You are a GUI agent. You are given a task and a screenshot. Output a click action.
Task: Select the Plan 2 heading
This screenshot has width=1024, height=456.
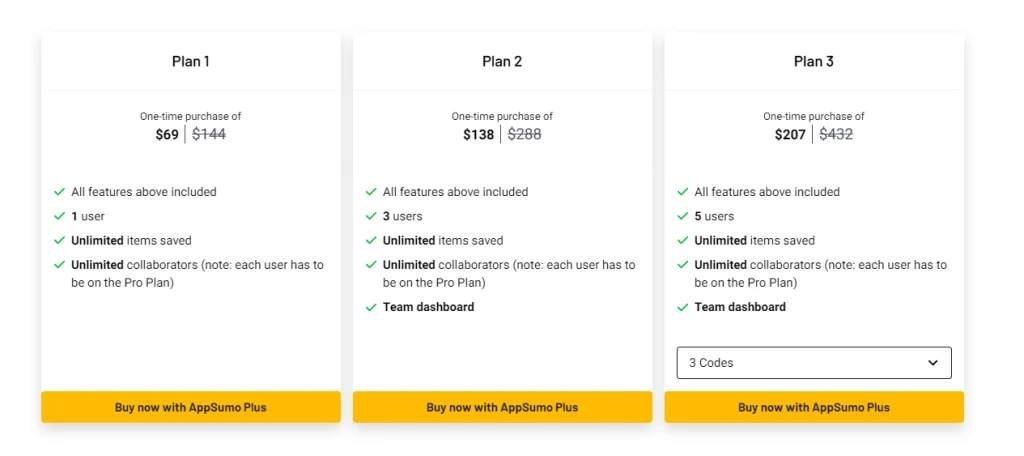pos(502,62)
